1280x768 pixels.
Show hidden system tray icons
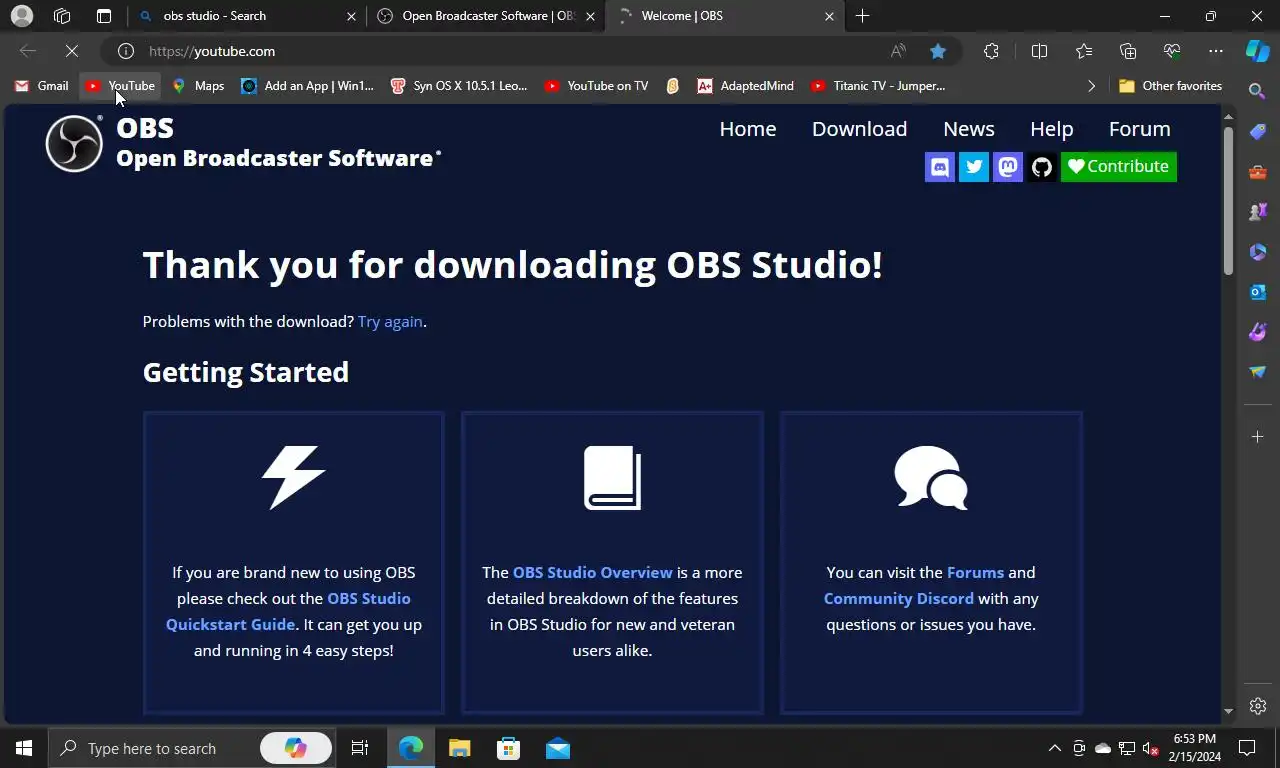pos(1054,748)
